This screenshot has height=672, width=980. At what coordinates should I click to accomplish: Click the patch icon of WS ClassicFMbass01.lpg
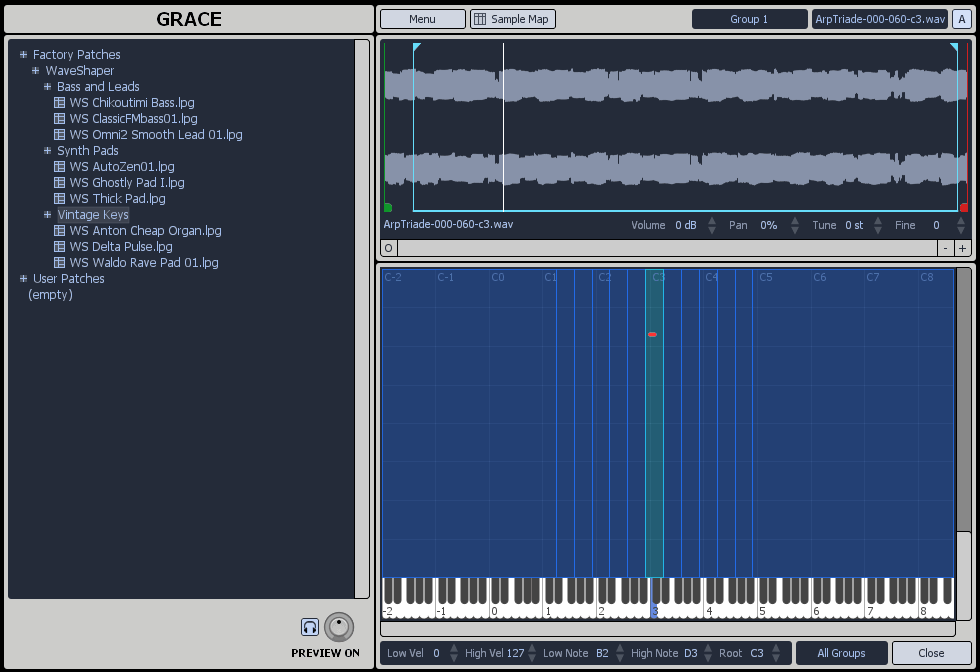tap(59, 118)
